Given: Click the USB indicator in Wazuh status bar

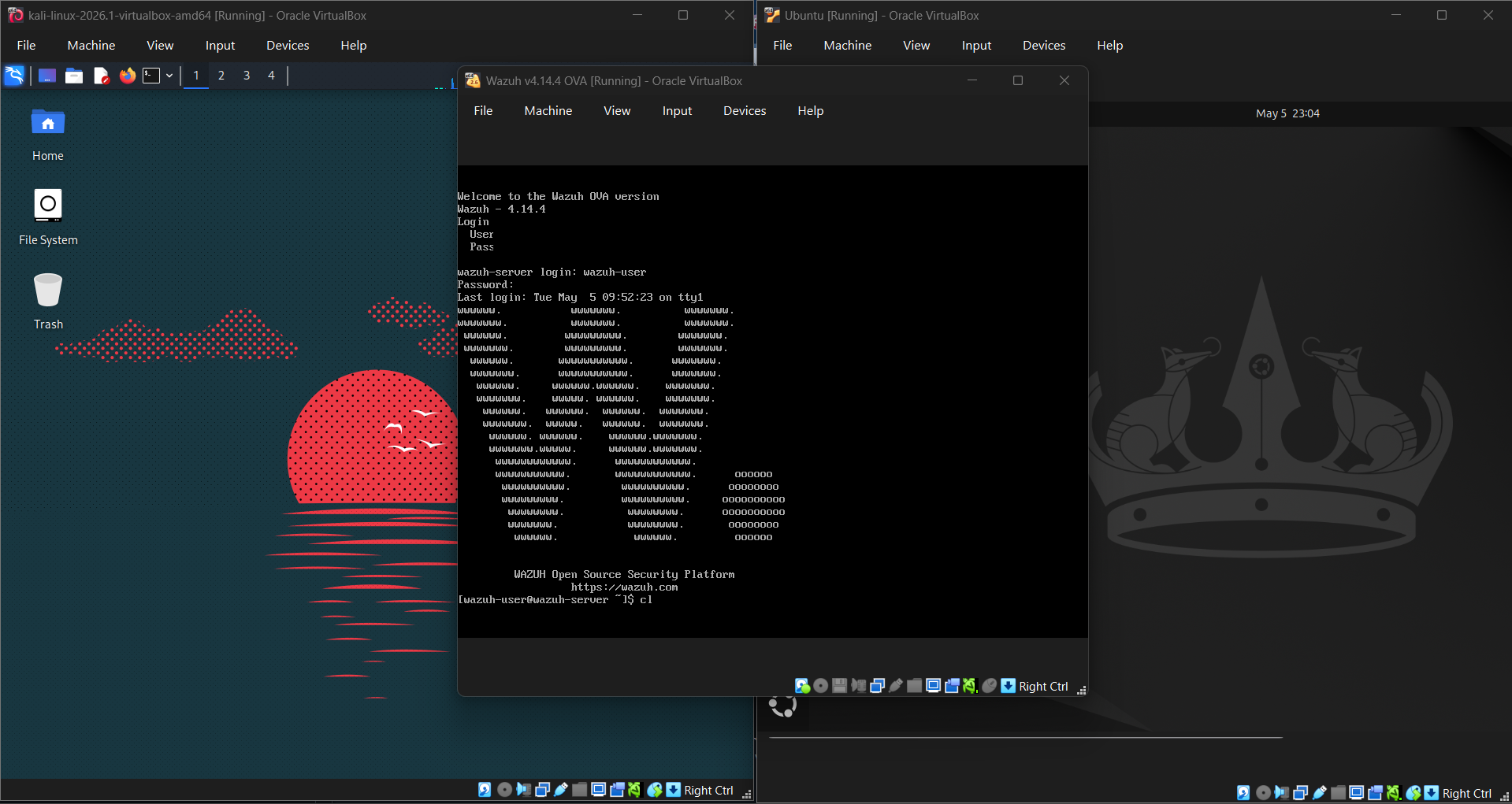Looking at the screenshot, I should click(896, 686).
